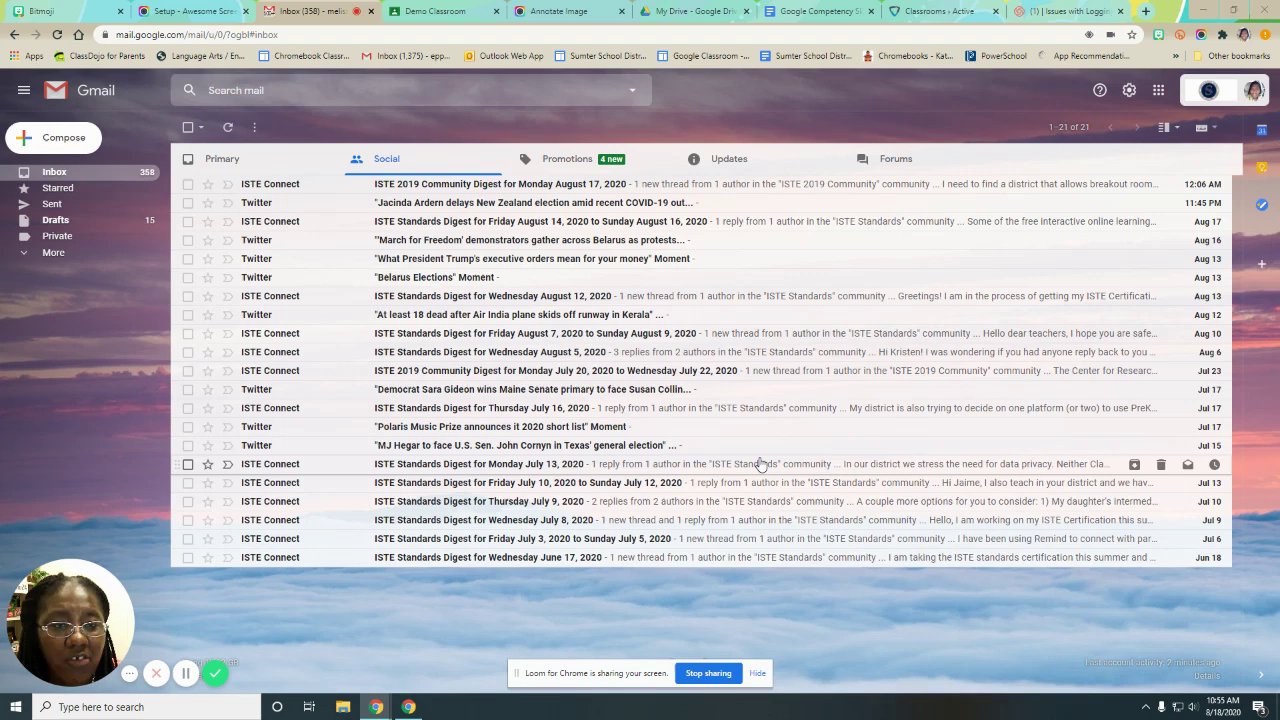Screen dimensions: 1280x720
Task: Tick the select-all checkbox
Action: point(188,127)
